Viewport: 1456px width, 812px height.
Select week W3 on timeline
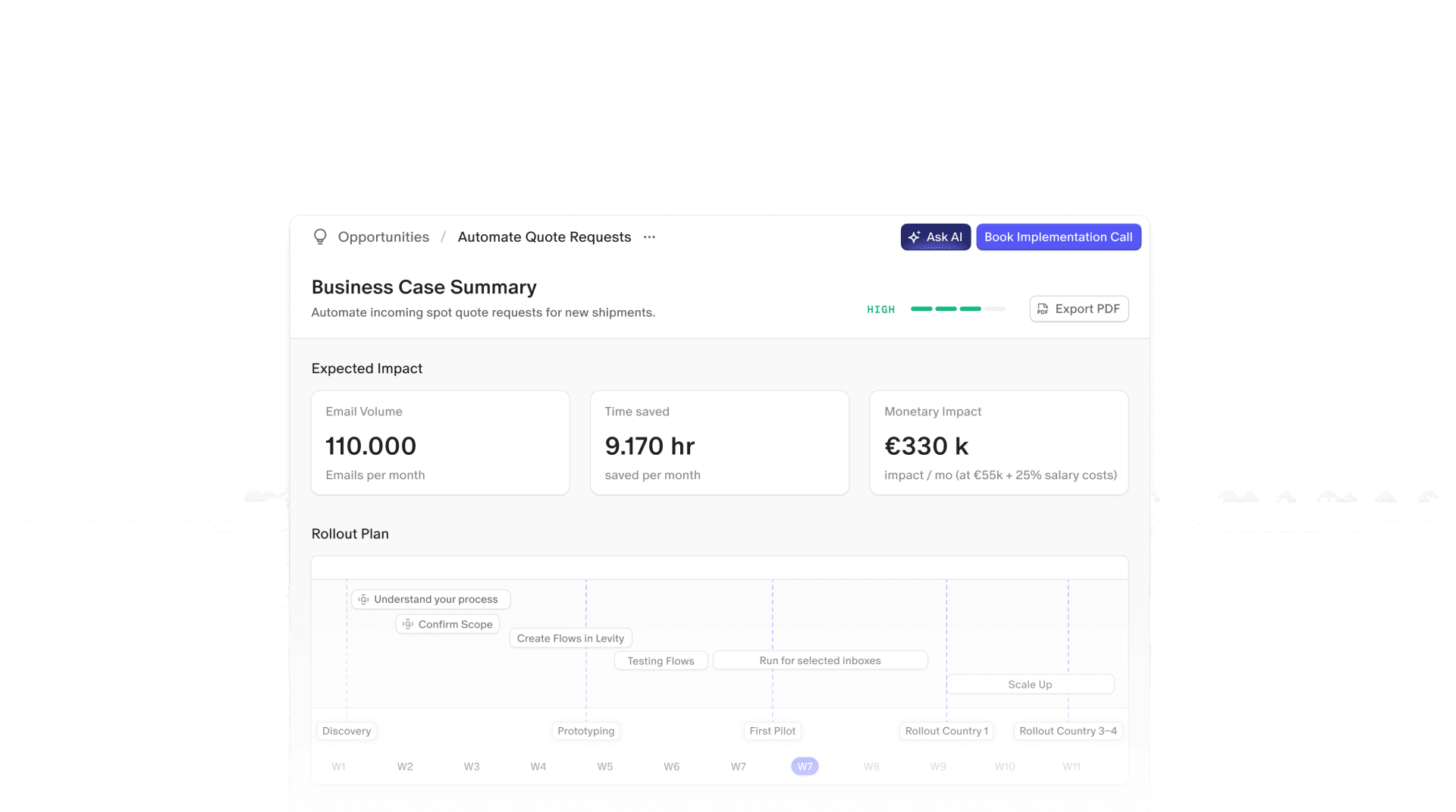click(472, 767)
